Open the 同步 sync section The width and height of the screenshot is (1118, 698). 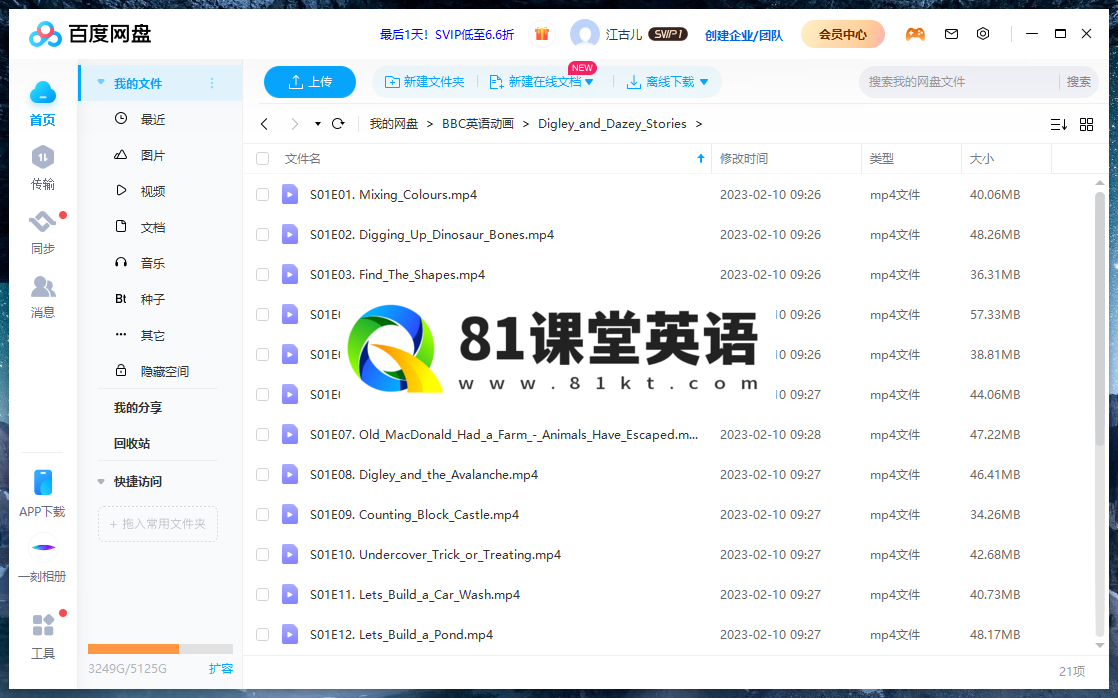pyautogui.click(x=43, y=222)
